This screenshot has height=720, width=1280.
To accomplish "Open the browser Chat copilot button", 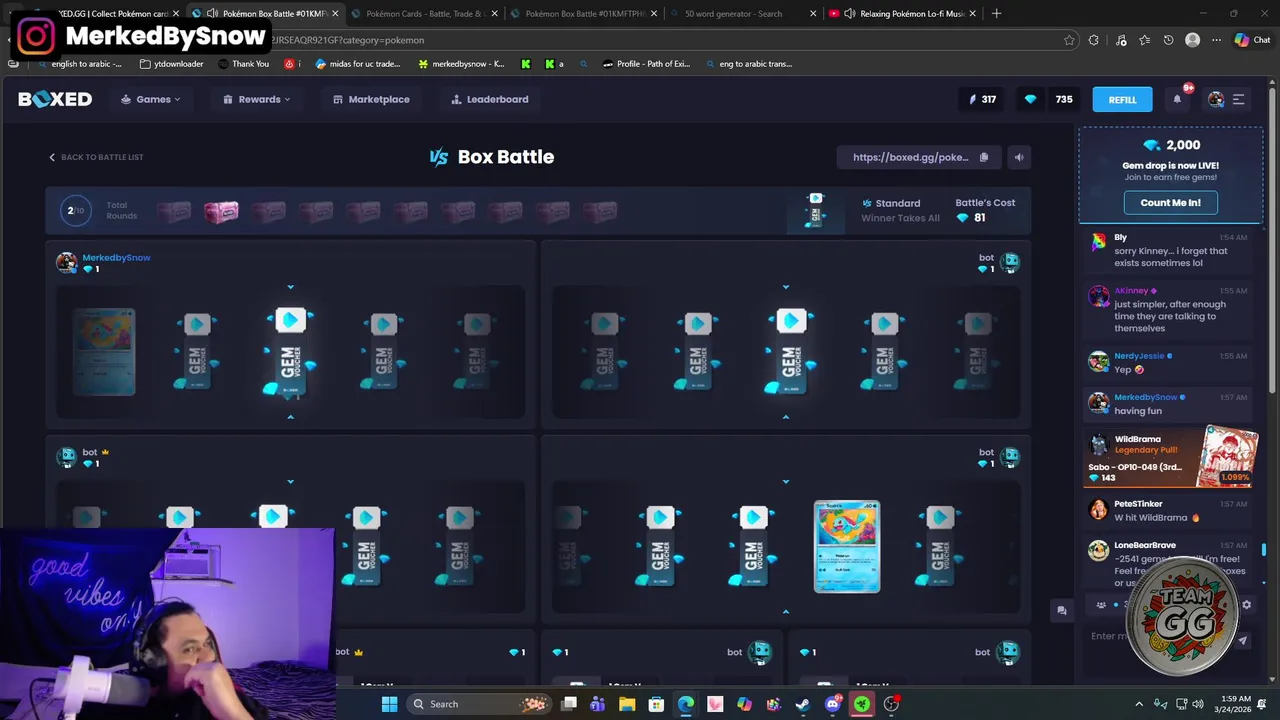I will pyautogui.click(x=1252, y=40).
